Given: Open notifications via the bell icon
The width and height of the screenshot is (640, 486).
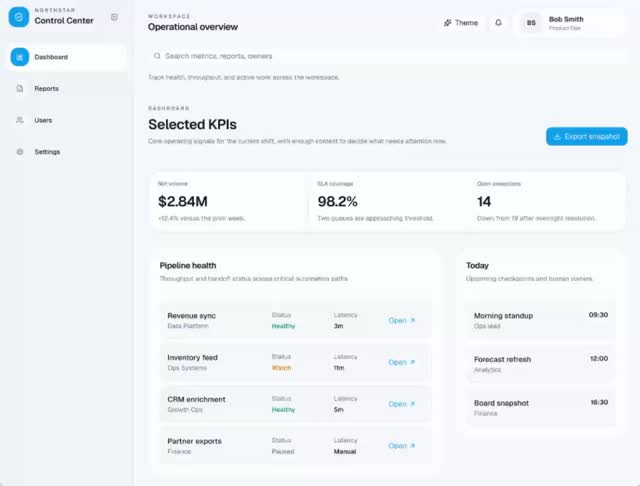Looking at the screenshot, I should (x=498, y=23).
